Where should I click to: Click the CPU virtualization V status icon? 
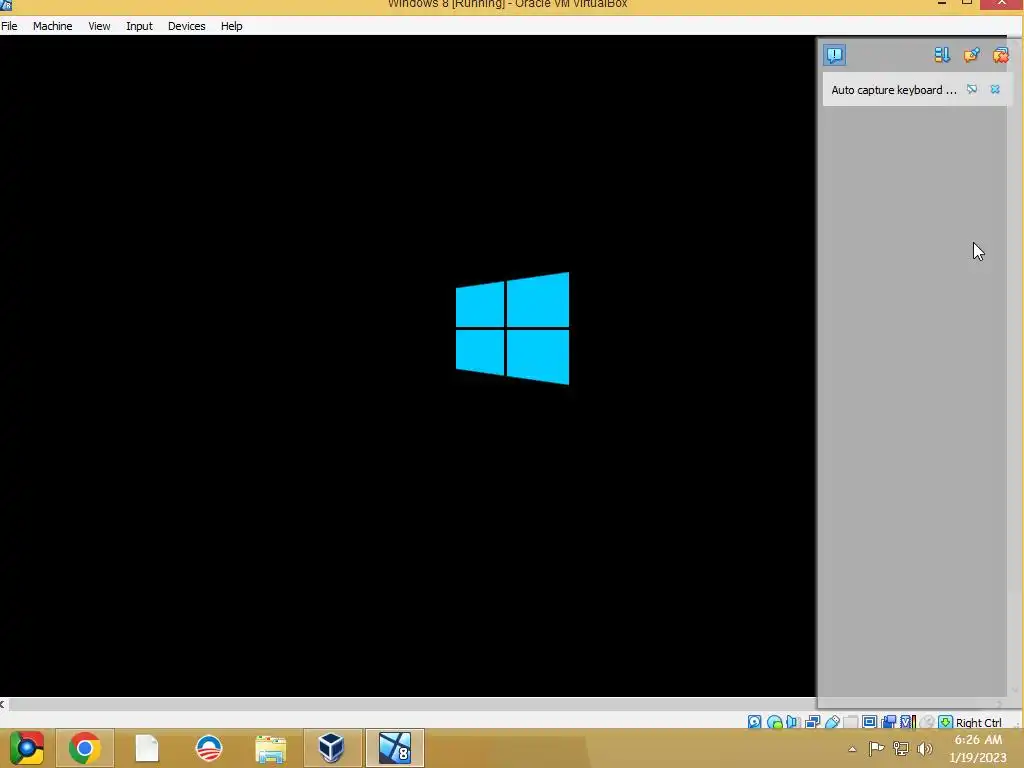pyautogui.click(x=908, y=722)
